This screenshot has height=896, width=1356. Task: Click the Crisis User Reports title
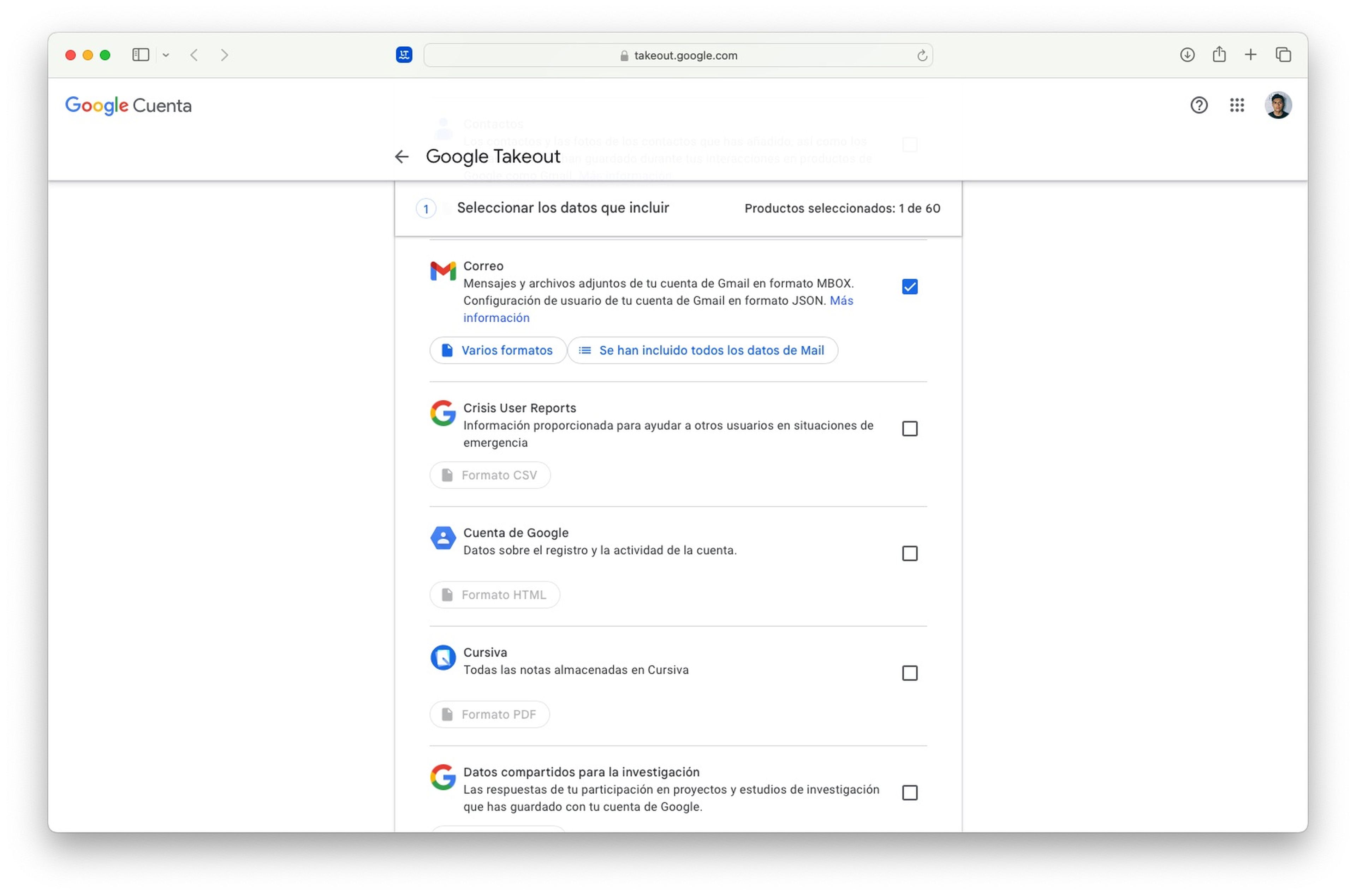point(519,408)
